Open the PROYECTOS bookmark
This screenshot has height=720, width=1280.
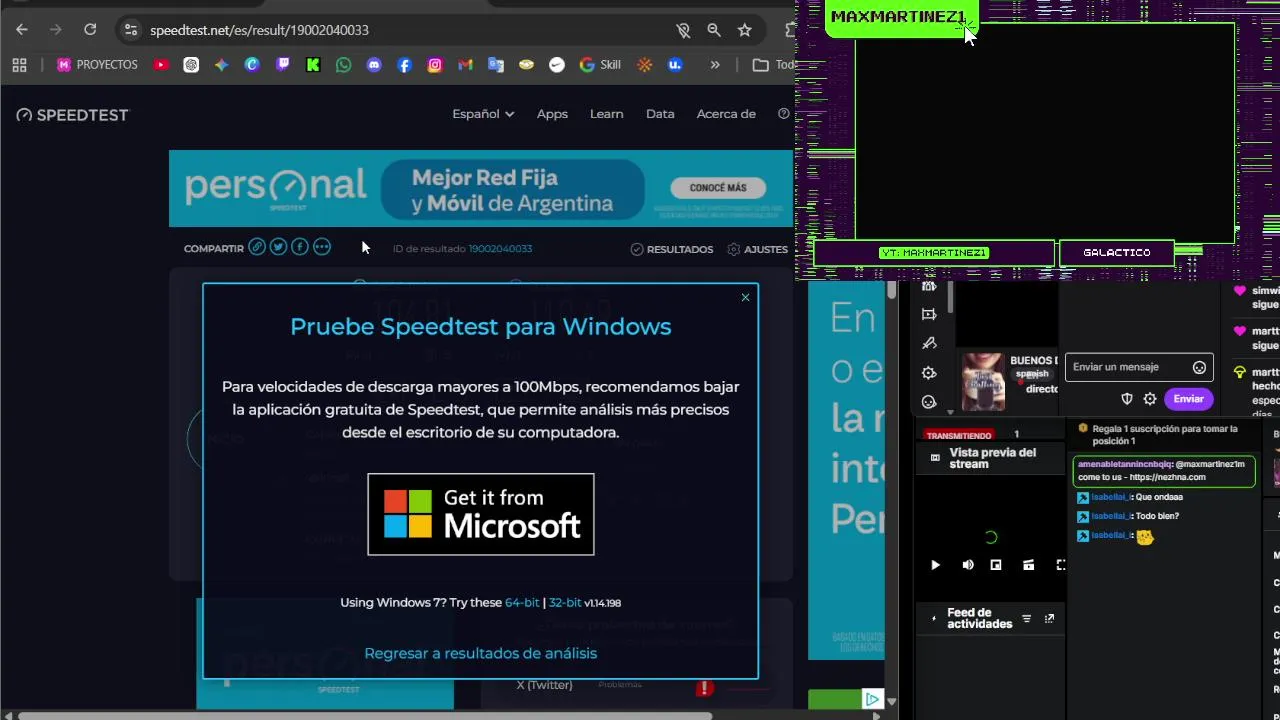(x=97, y=65)
